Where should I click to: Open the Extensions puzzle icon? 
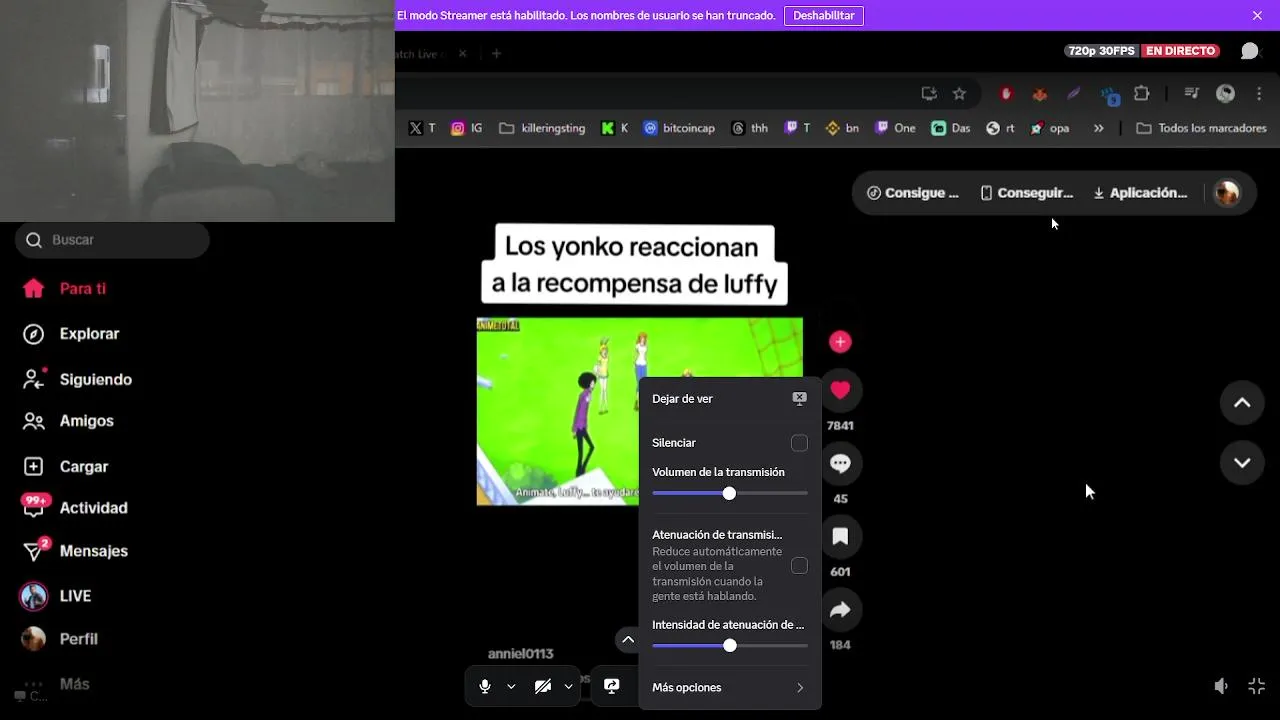coord(1142,94)
